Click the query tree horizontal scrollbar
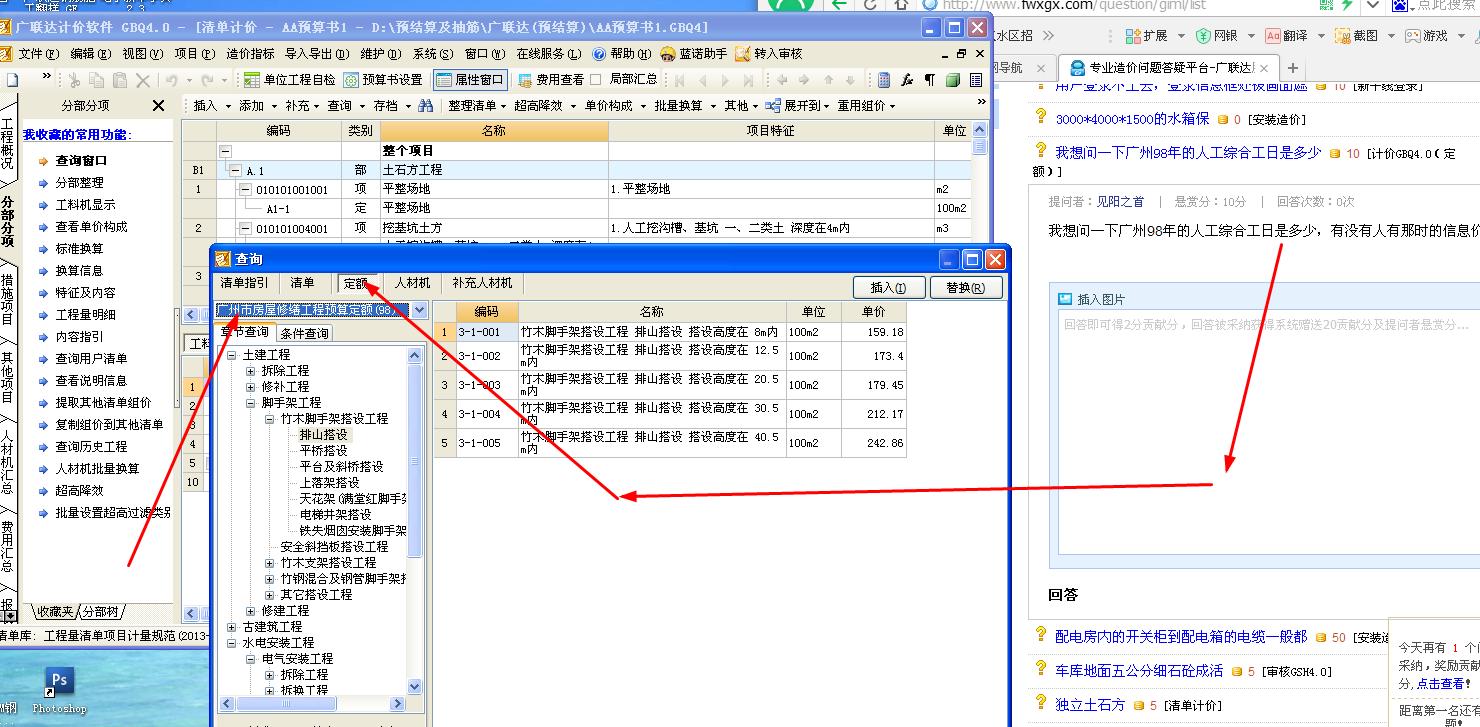Image resolution: width=1480 pixels, height=727 pixels. [x=312, y=703]
